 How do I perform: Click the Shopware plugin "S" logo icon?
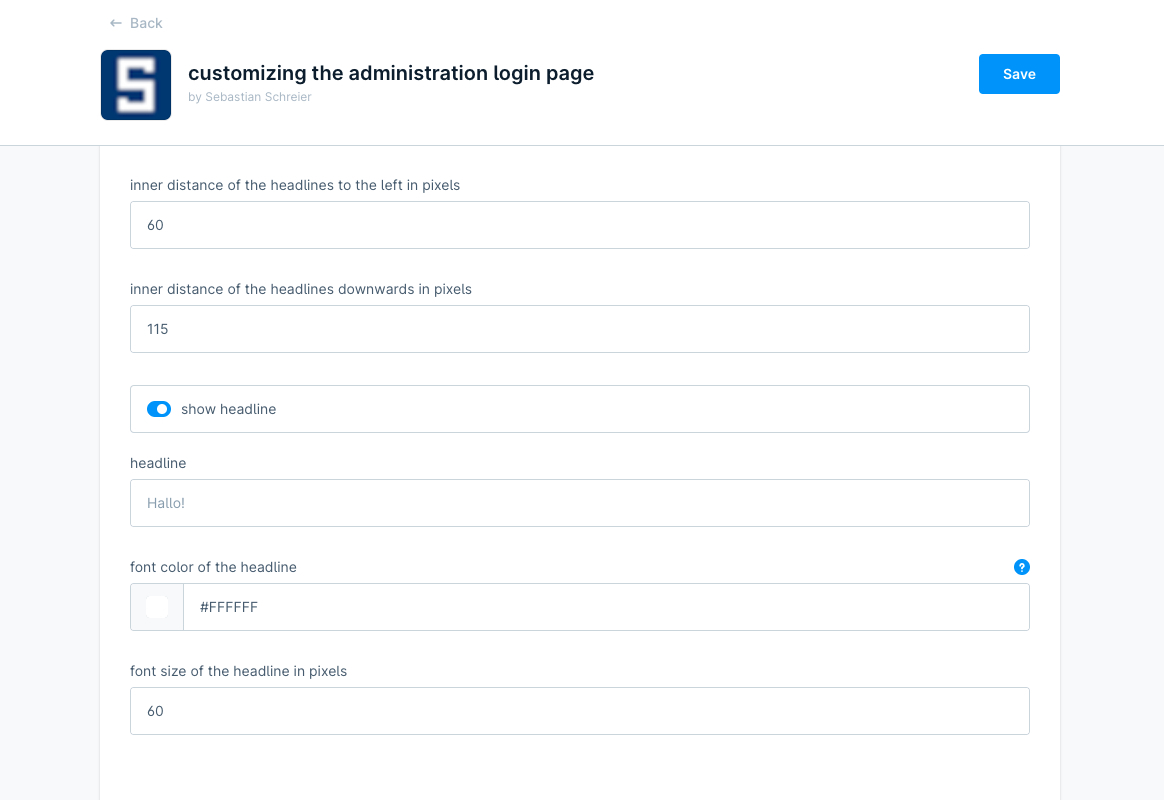point(136,84)
